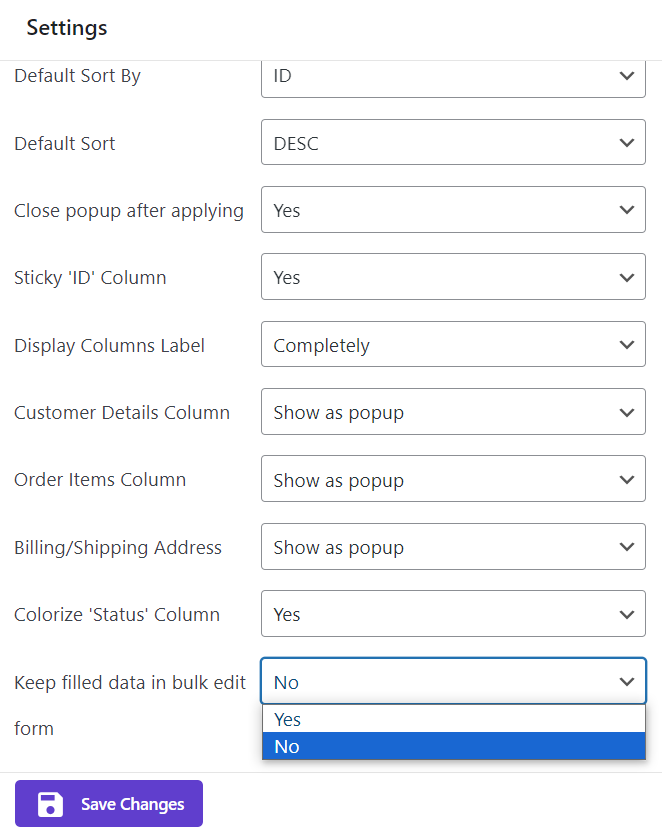Expand the Billing/Shipping Address dropdown
The image size is (662, 833).
452,547
